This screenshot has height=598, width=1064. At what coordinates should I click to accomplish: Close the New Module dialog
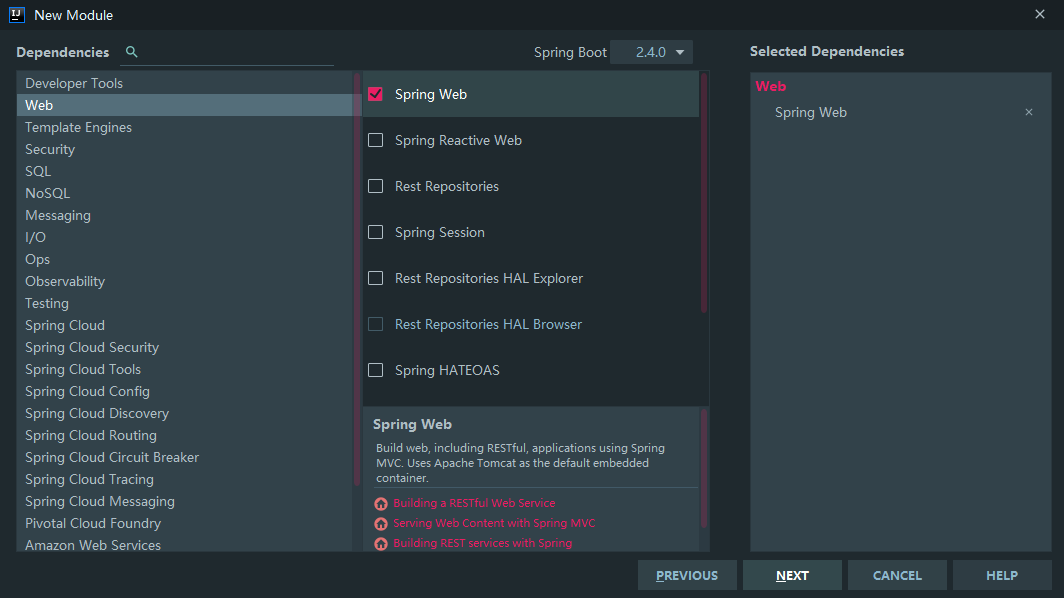[1040, 14]
